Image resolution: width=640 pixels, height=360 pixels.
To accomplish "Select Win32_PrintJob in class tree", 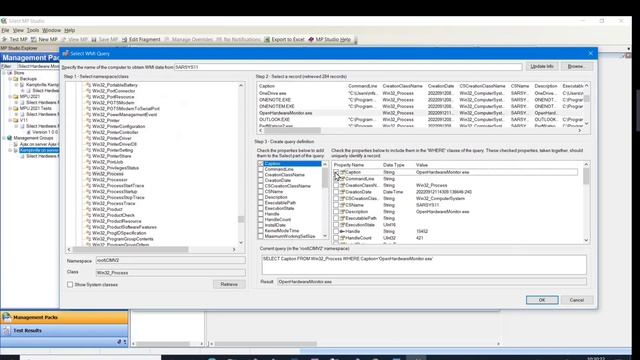I will (107, 162).
